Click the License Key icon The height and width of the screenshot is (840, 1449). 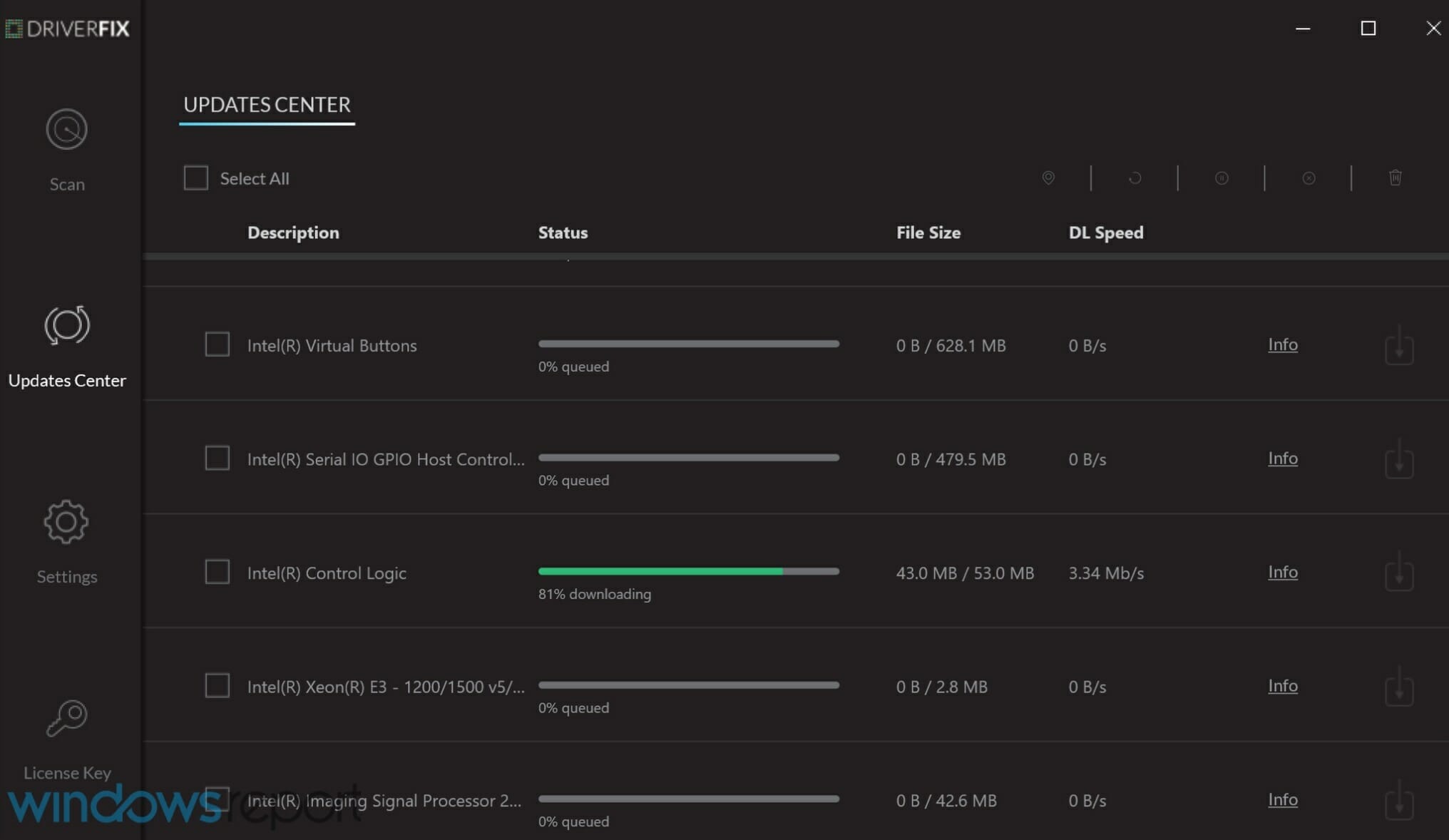click(x=66, y=717)
